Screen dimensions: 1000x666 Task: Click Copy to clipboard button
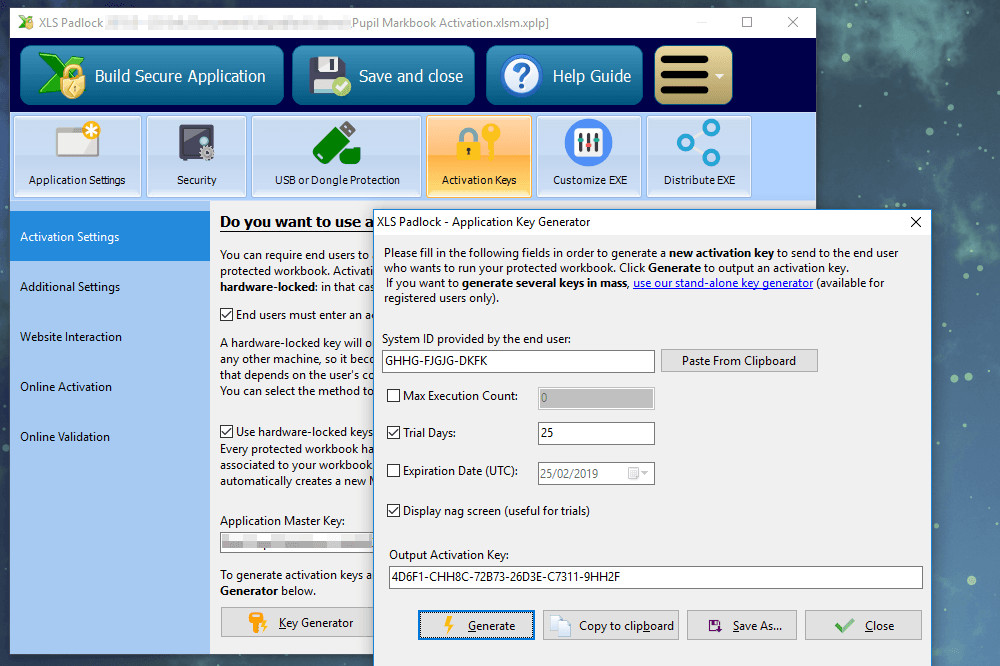point(611,625)
